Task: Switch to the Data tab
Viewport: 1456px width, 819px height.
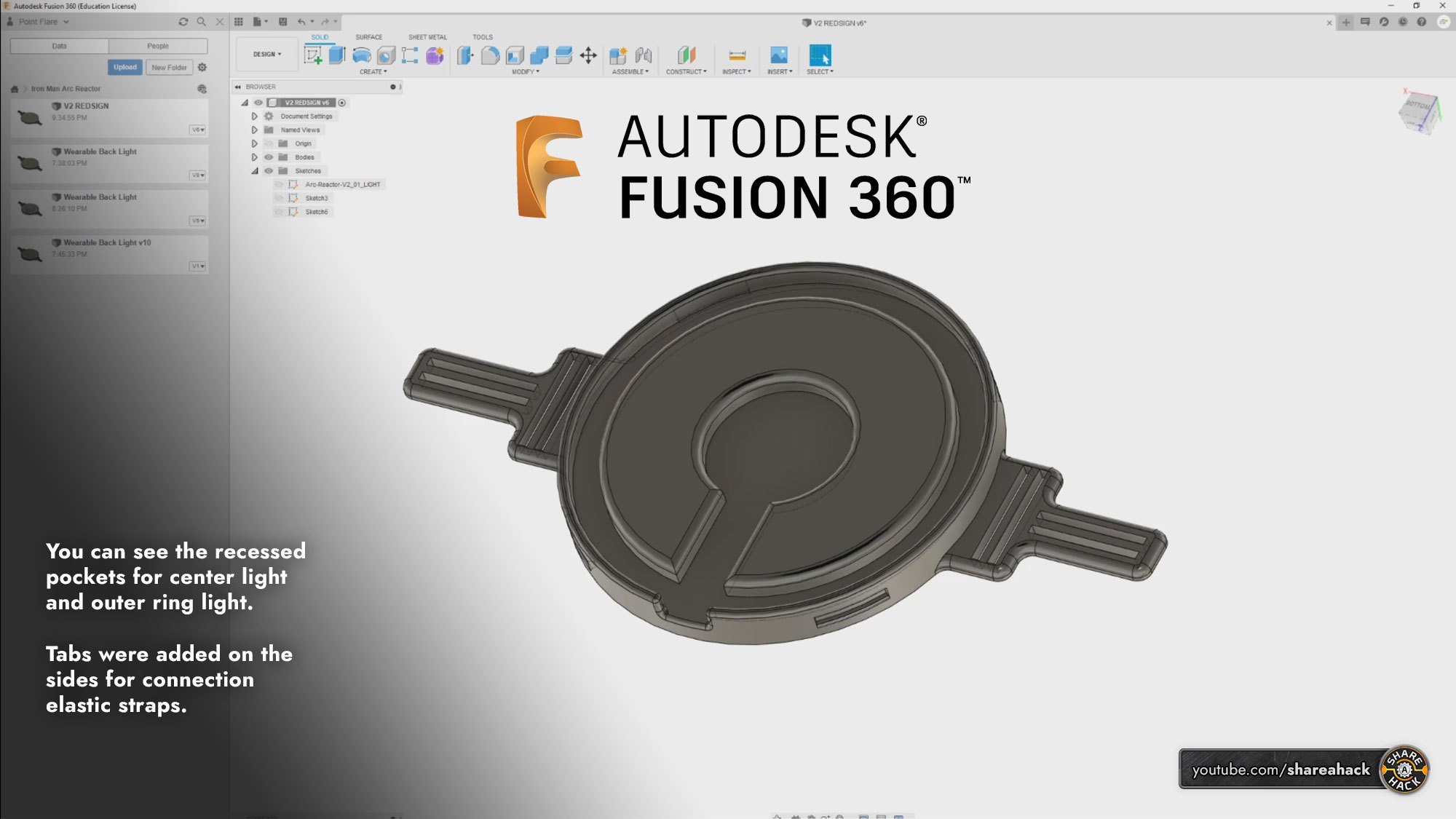Action: pyautogui.click(x=60, y=46)
